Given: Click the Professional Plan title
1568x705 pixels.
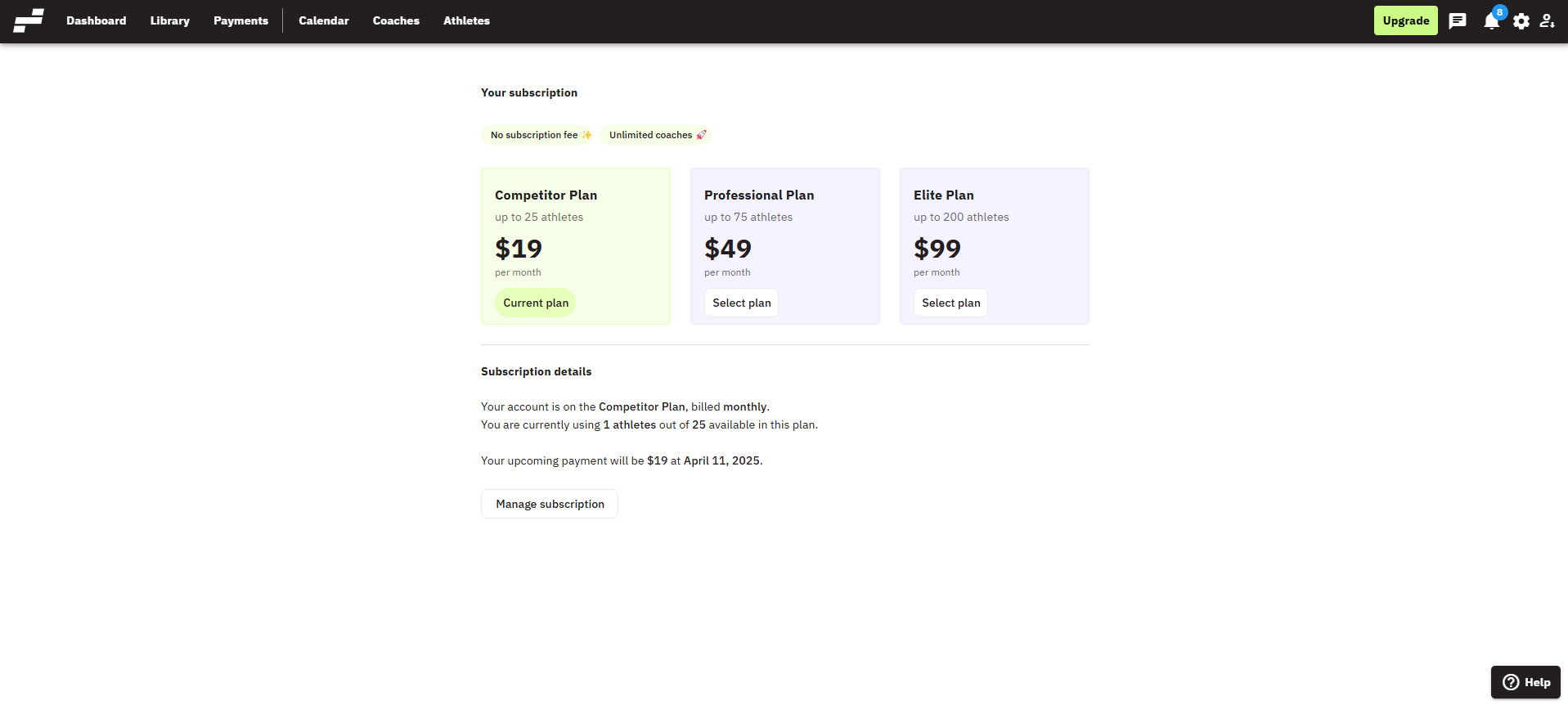Looking at the screenshot, I should 759,195.
